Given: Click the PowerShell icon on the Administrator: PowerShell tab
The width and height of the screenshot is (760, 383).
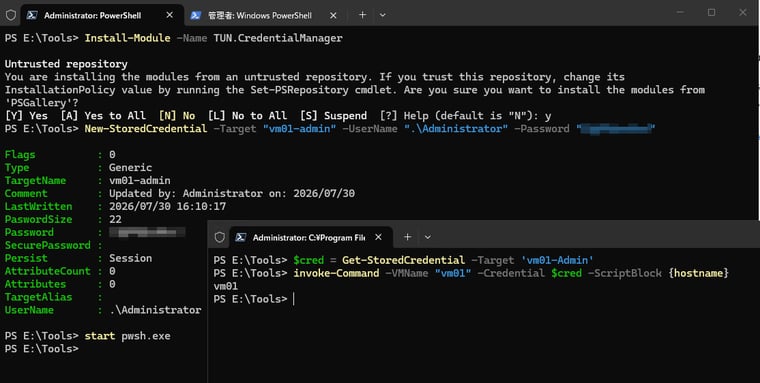Looking at the screenshot, I should pos(32,15).
